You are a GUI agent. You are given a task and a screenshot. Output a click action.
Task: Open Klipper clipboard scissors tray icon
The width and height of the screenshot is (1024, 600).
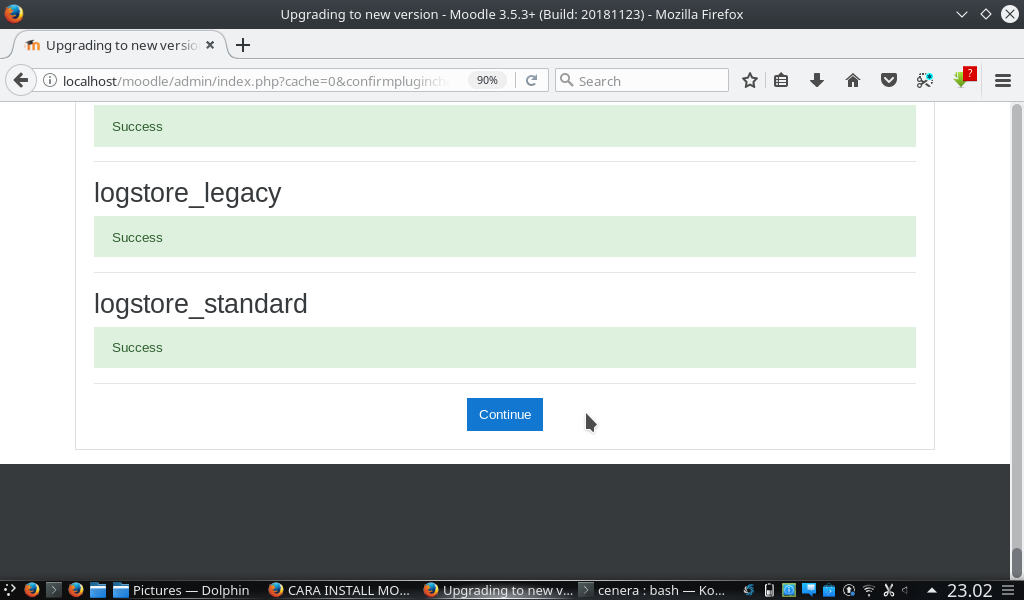[888, 590]
